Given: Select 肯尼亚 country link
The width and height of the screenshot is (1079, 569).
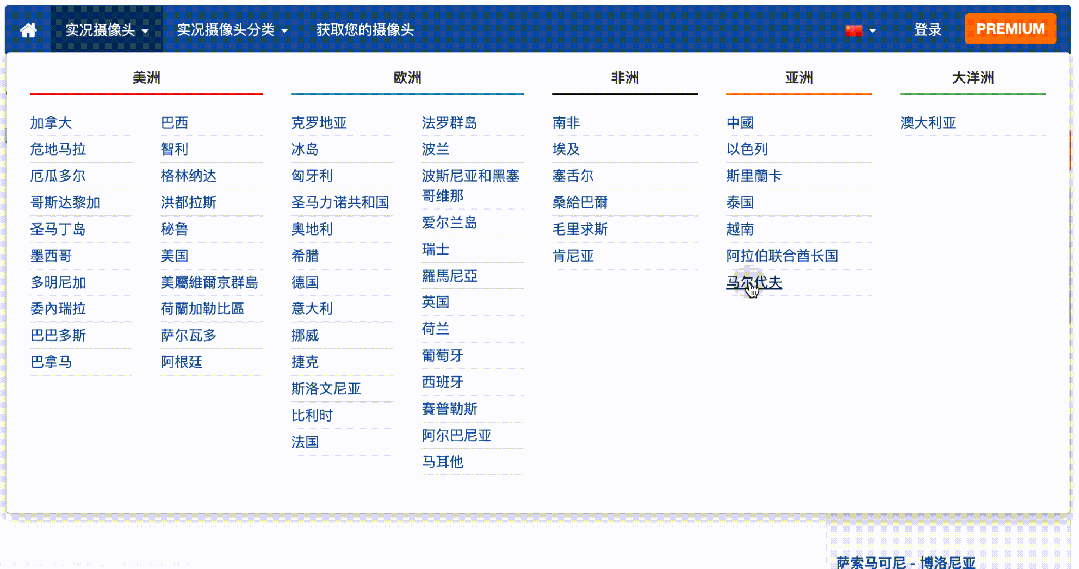Looking at the screenshot, I should pyautogui.click(x=573, y=256).
